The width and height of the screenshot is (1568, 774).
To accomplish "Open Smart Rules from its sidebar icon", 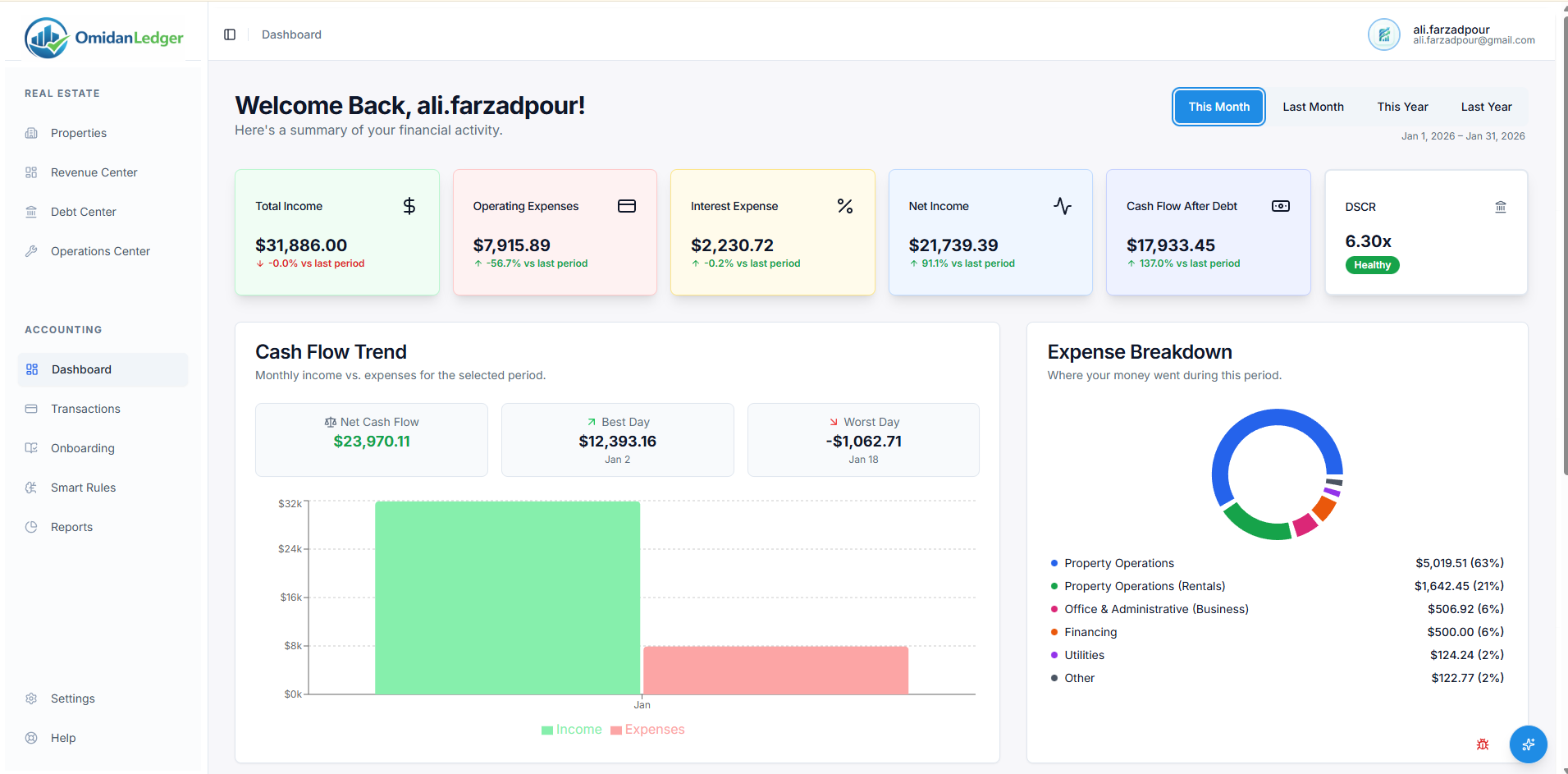I will pyautogui.click(x=31, y=487).
